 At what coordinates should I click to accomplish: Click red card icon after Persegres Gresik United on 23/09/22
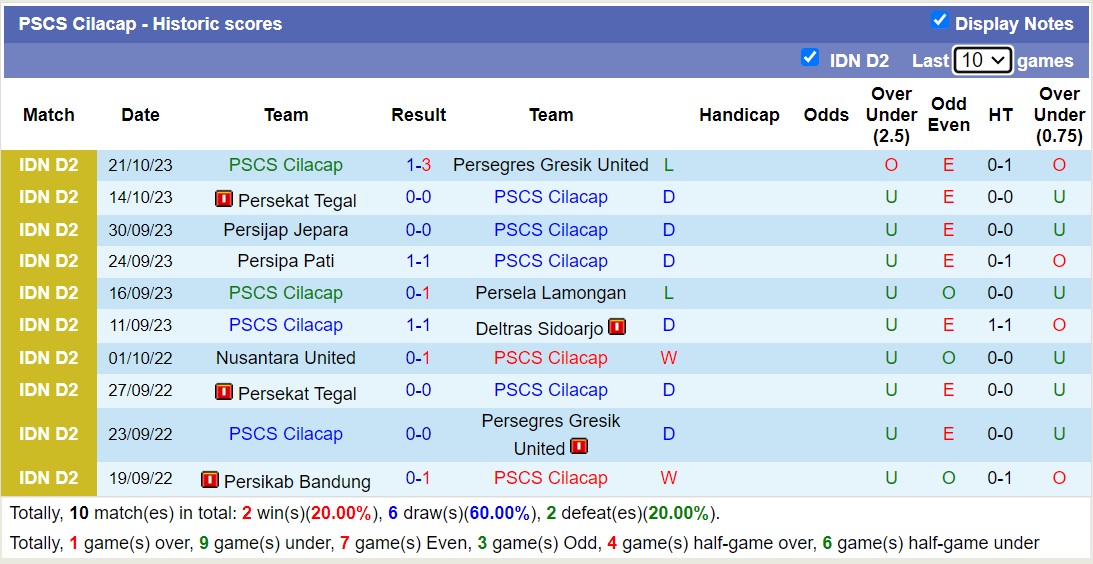point(579,446)
